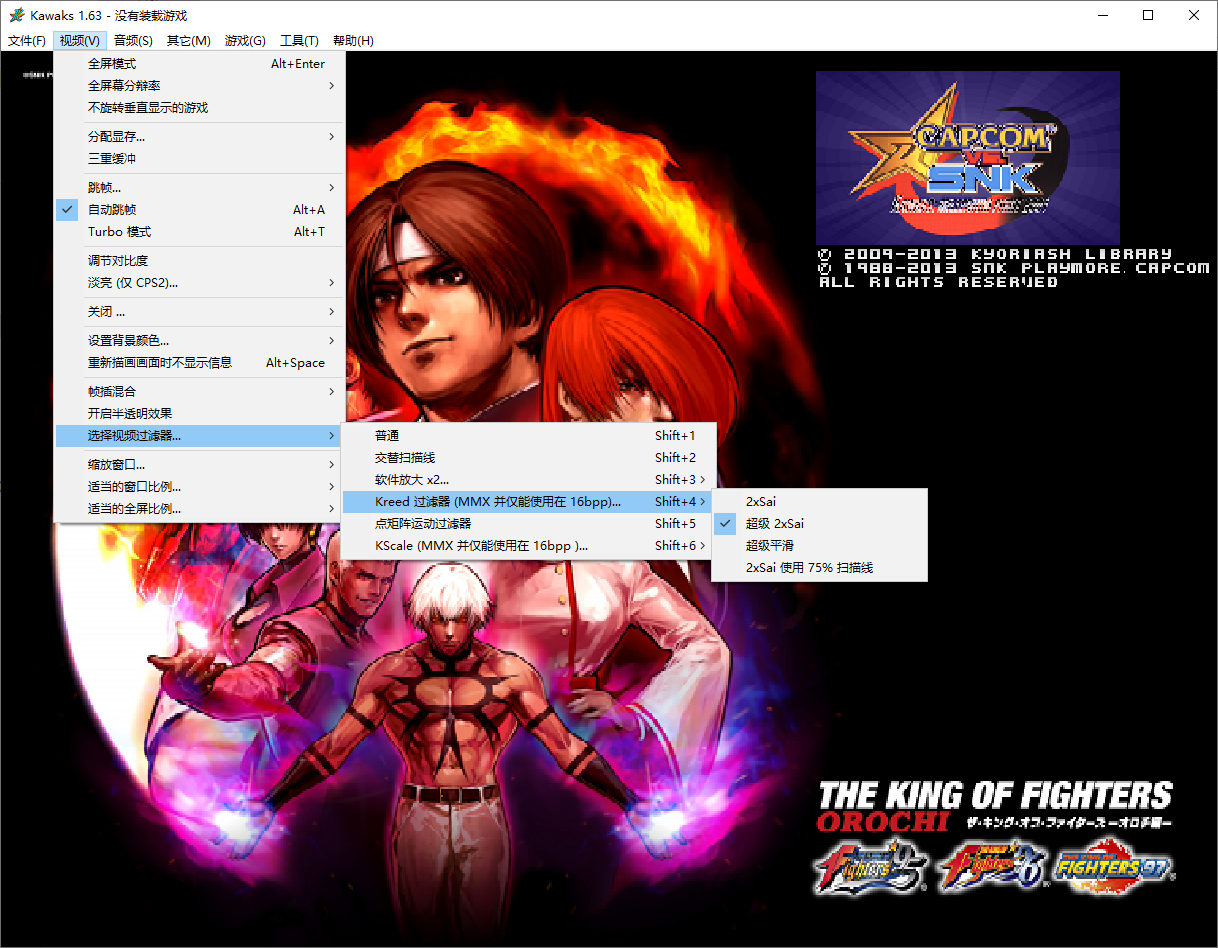The image size is (1218, 948).
Task: Toggle 不旋转垂直显示的游戏 option
Action: (200, 108)
